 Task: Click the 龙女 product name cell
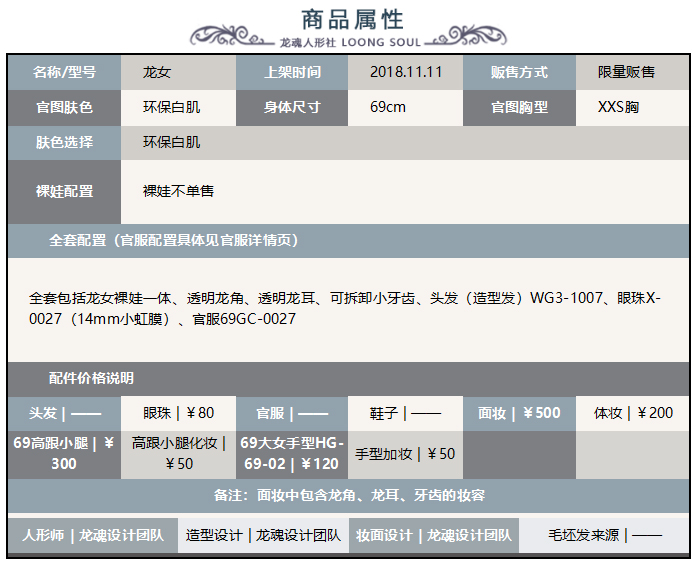tap(157, 72)
